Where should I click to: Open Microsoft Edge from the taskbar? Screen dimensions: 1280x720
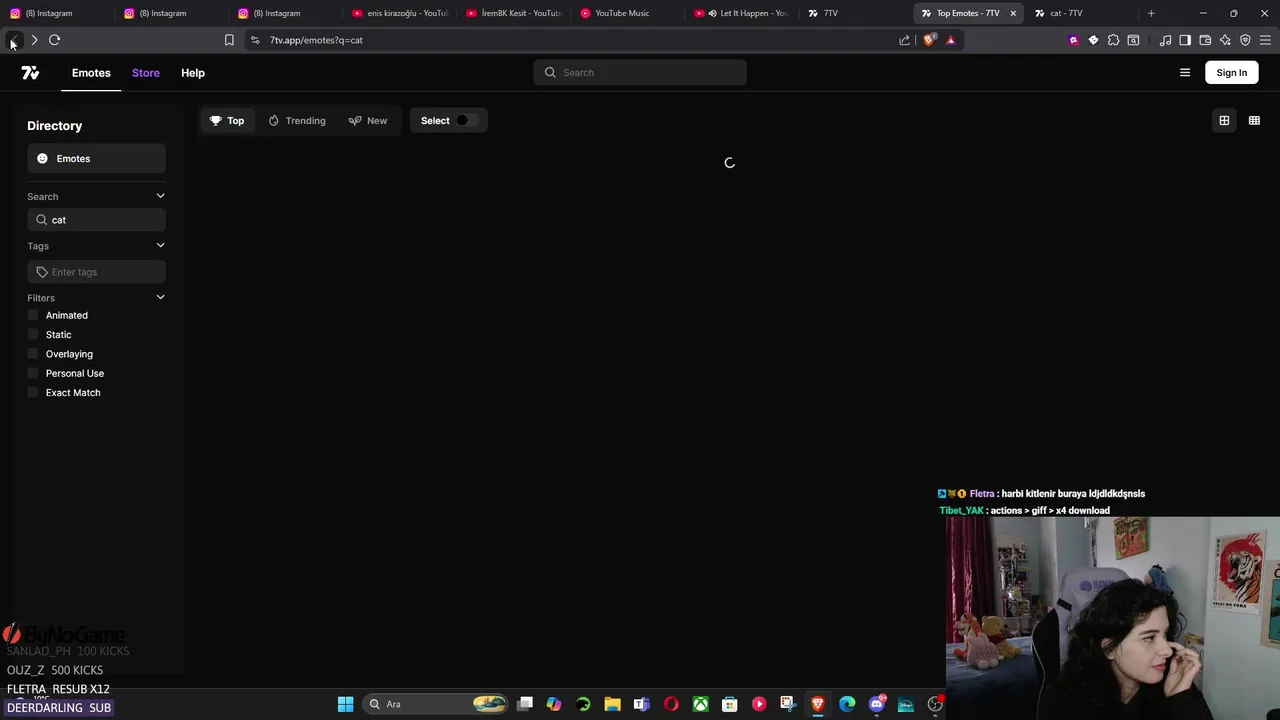[847, 704]
